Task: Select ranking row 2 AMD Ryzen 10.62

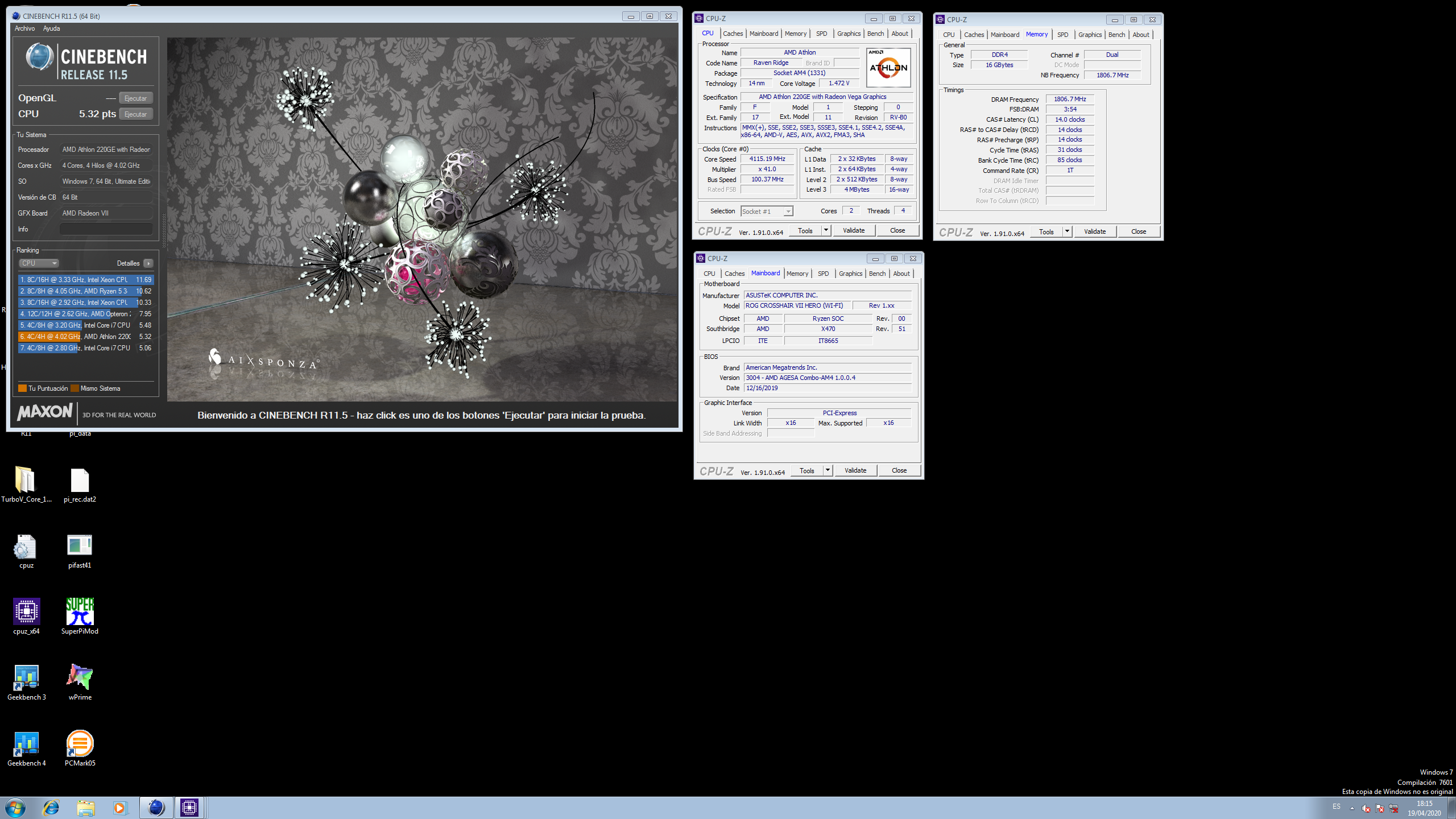Action: click(86, 291)
